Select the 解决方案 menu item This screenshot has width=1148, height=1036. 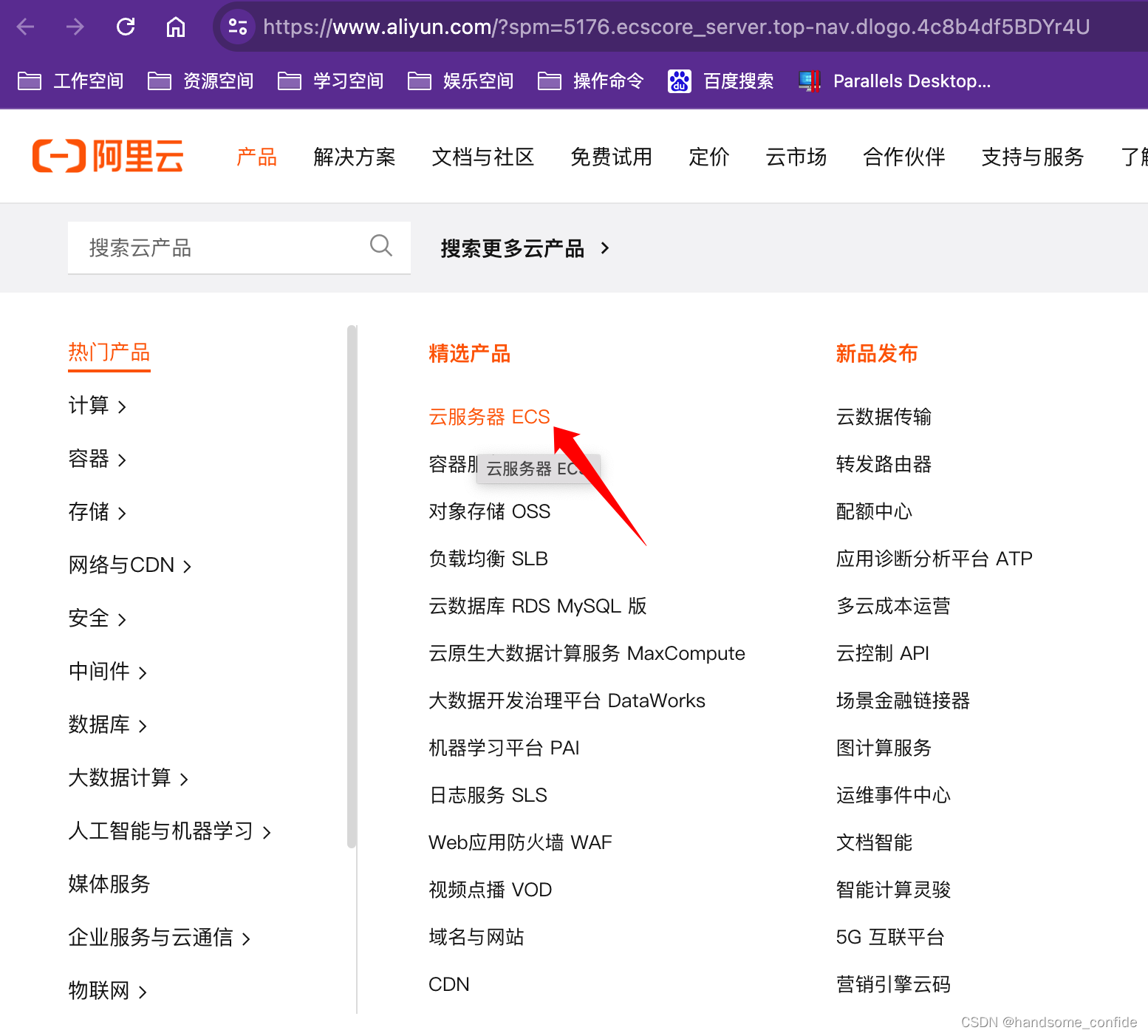355,157
